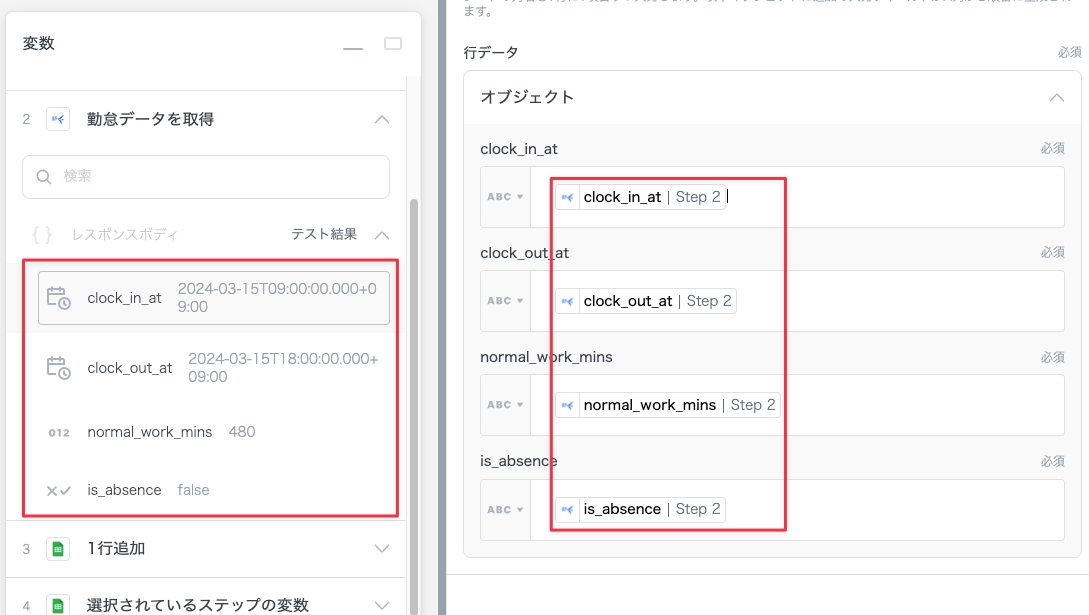
Task: Click the 検索 variable search field
Action: [x=206, y=177]
